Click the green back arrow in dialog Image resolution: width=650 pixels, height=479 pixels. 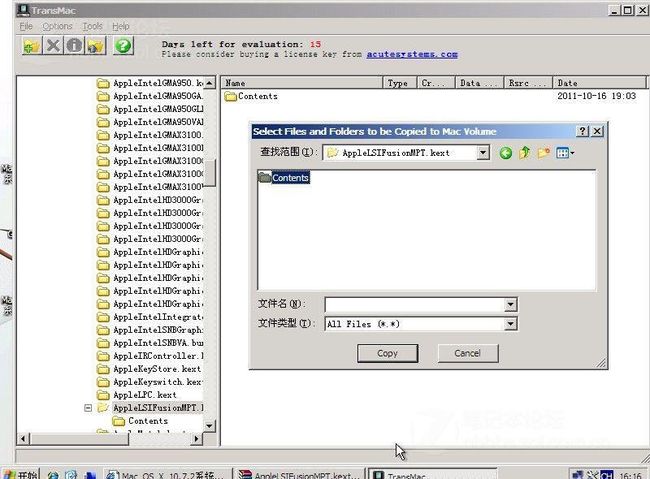pyautogui.click(x=505, y=153)
